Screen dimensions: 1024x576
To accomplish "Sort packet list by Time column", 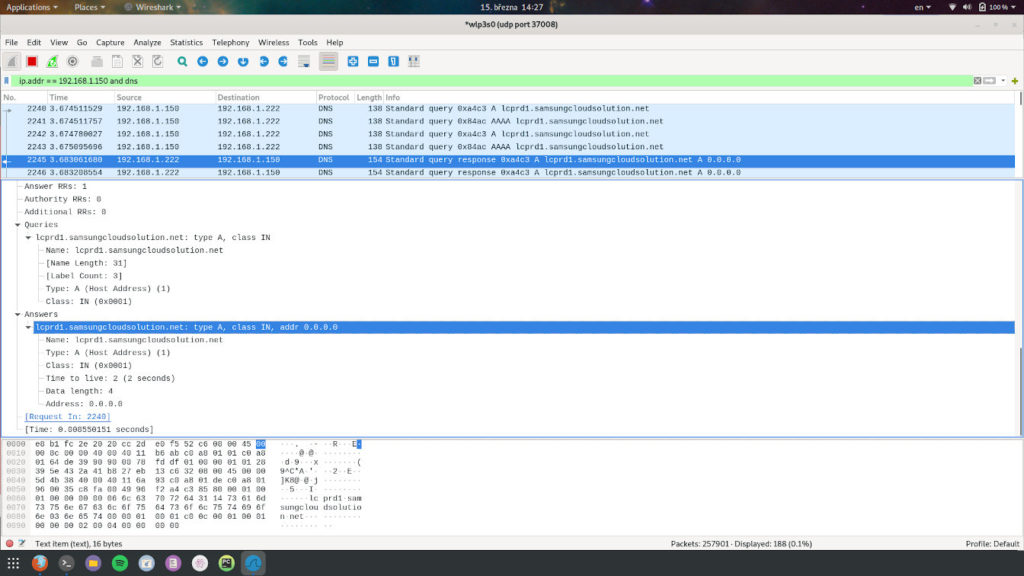I will 80,97.
